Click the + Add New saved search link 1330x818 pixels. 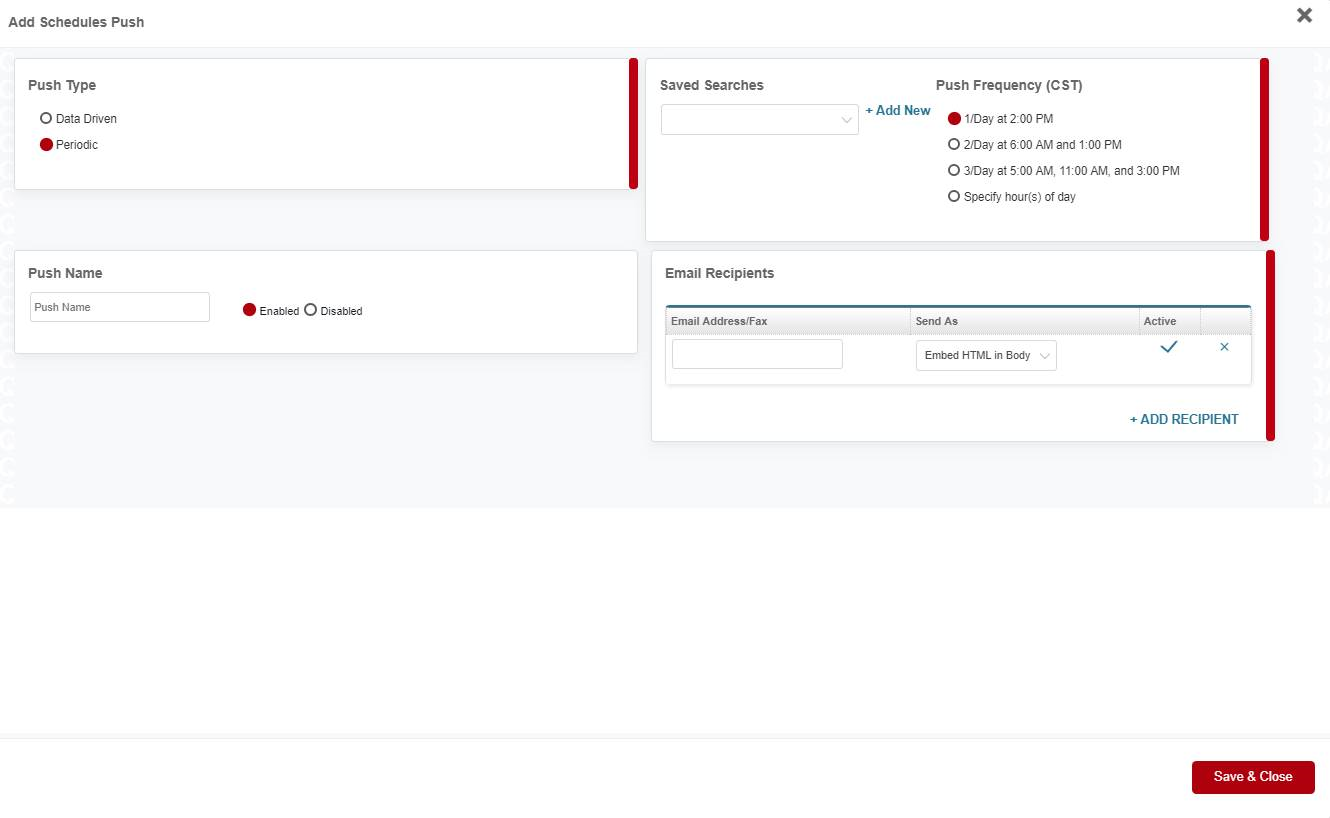point(898,111)
